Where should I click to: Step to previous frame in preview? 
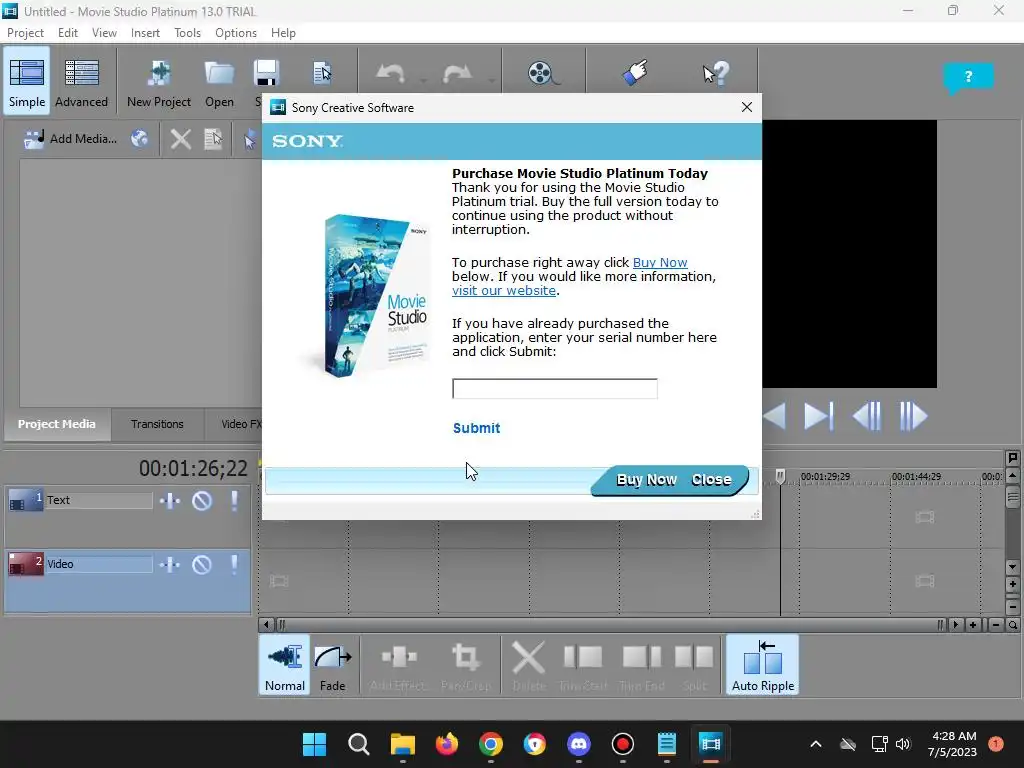point(867,417)
